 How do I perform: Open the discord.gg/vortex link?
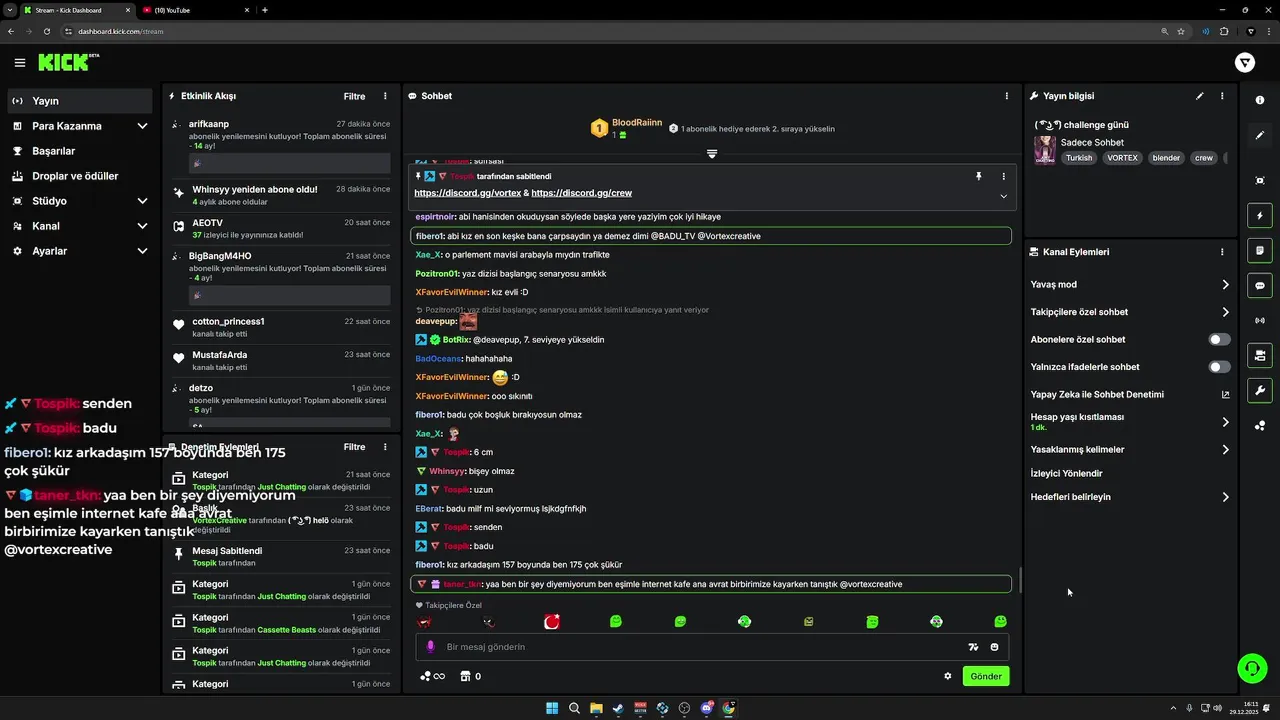pyautogui.click(x=467, y=193)
